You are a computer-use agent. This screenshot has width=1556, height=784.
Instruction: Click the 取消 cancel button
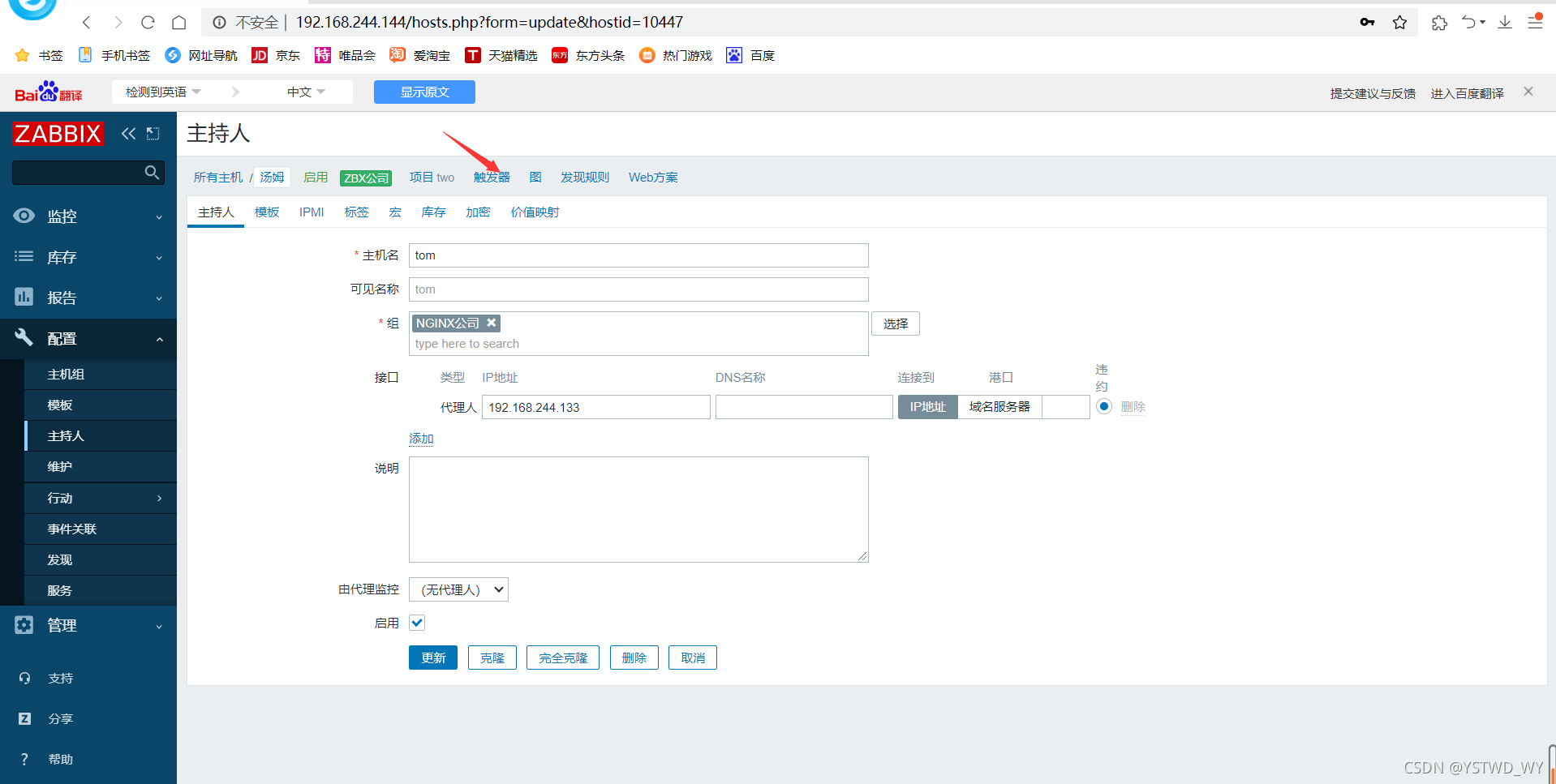pos(693,658)
